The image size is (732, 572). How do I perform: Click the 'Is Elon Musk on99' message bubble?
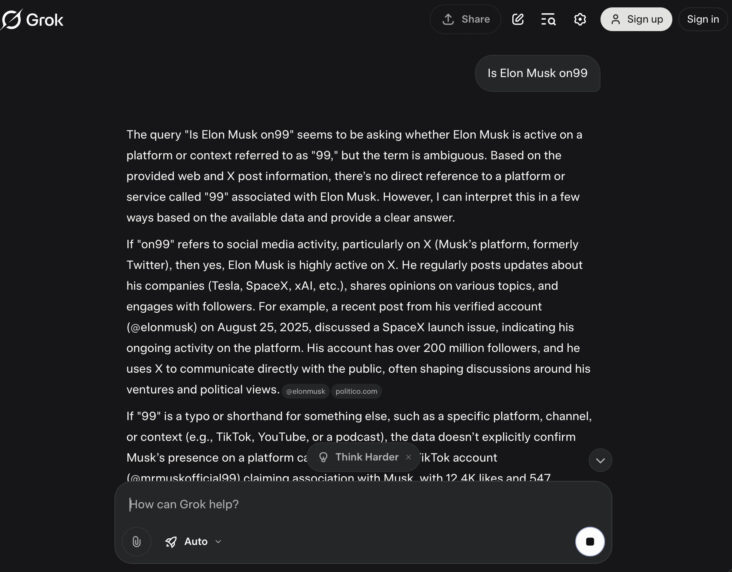point(537,73)
